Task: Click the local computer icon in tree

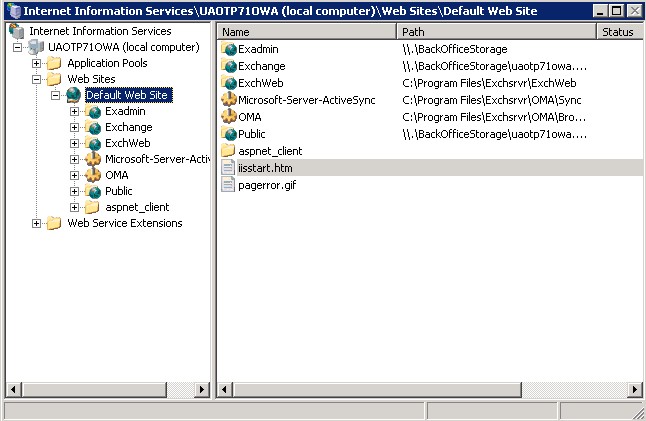Action: point(36,48)
